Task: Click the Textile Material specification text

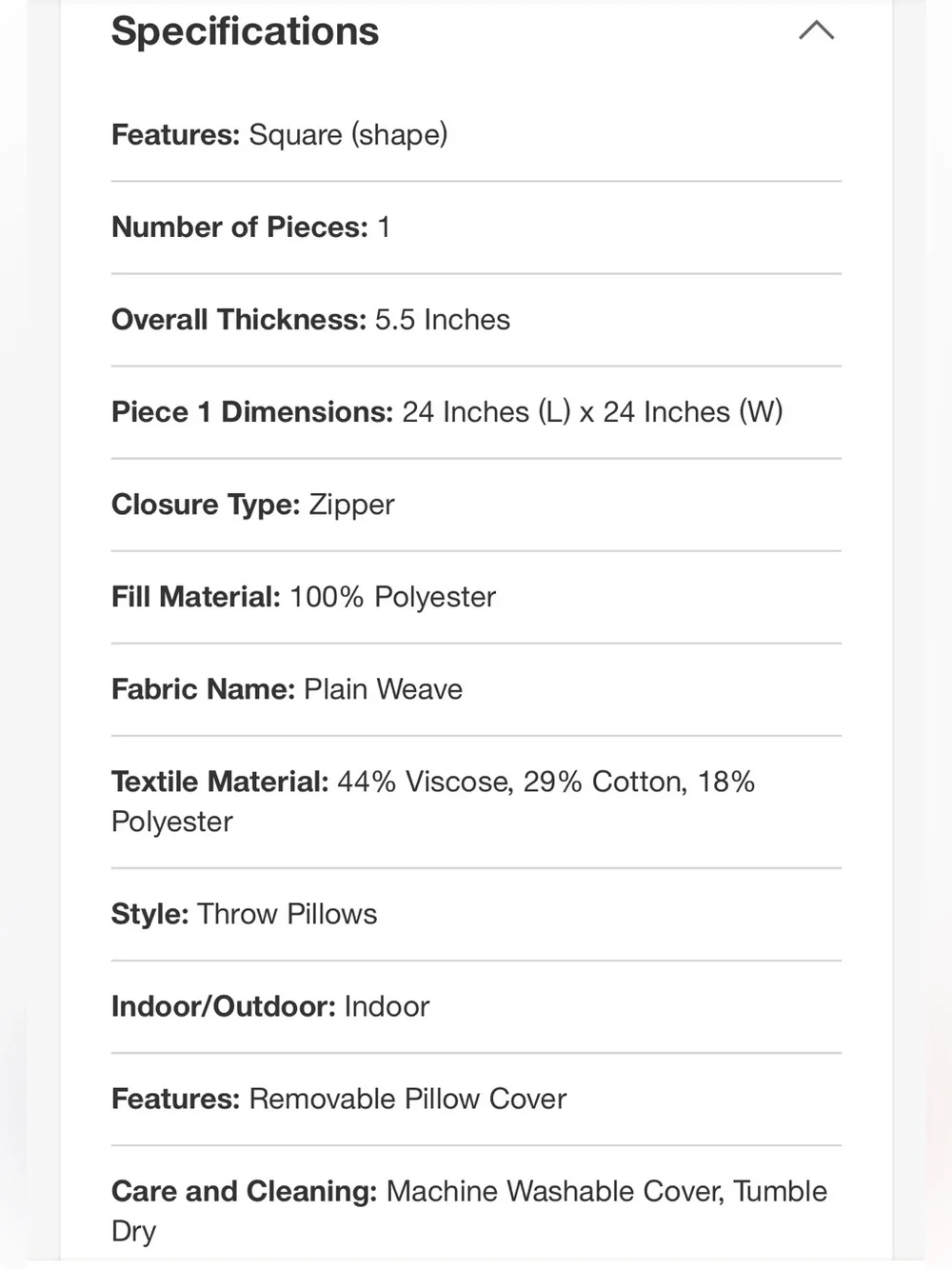Action: (433, 802)
